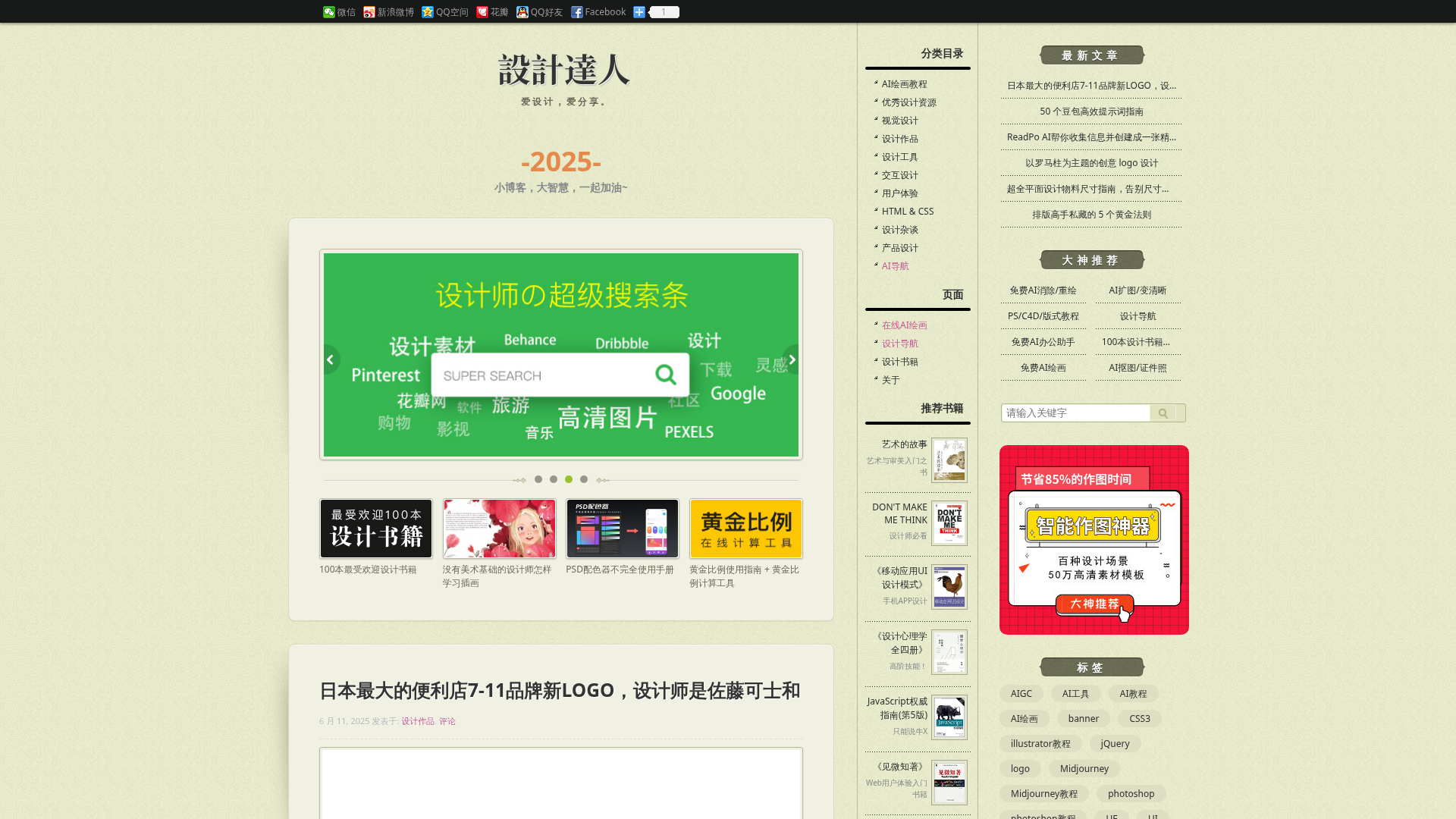Open DON'T MAKE ME THINK book cover
Screen dimensions: 1456x819
coord(949,523)
